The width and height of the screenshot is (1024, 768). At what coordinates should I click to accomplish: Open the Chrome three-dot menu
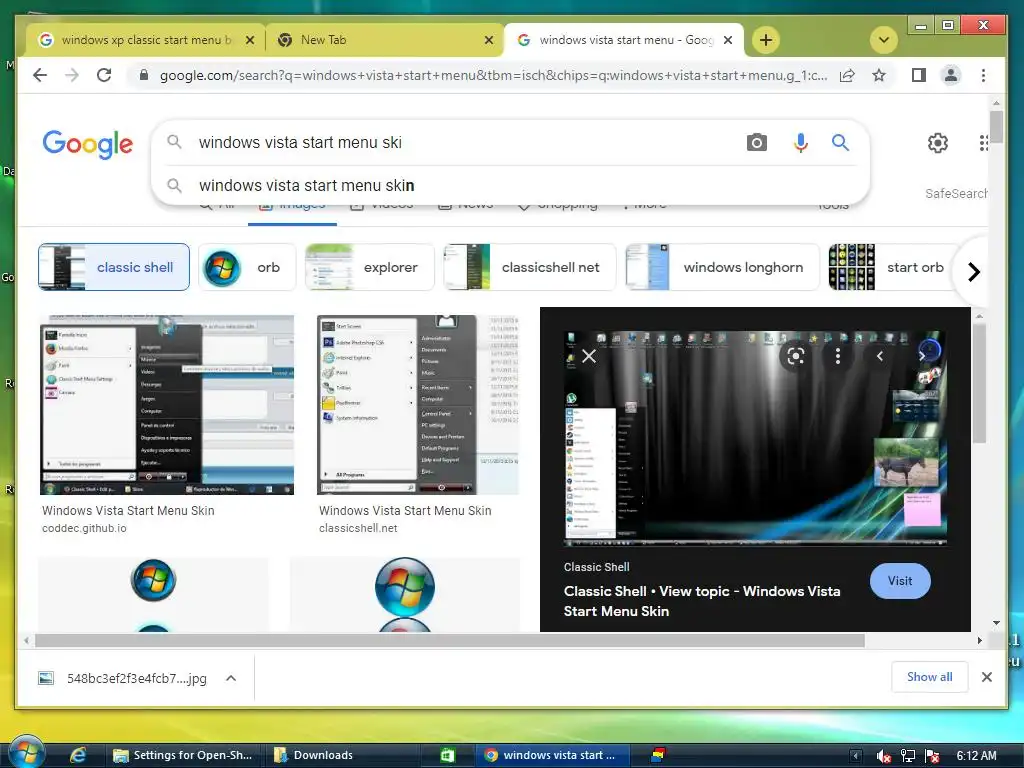[x=983, y=75]
